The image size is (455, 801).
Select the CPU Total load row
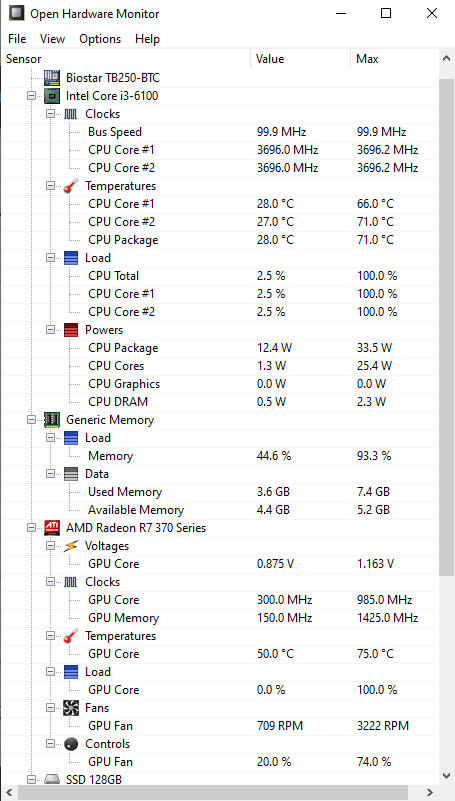(221, 276)
